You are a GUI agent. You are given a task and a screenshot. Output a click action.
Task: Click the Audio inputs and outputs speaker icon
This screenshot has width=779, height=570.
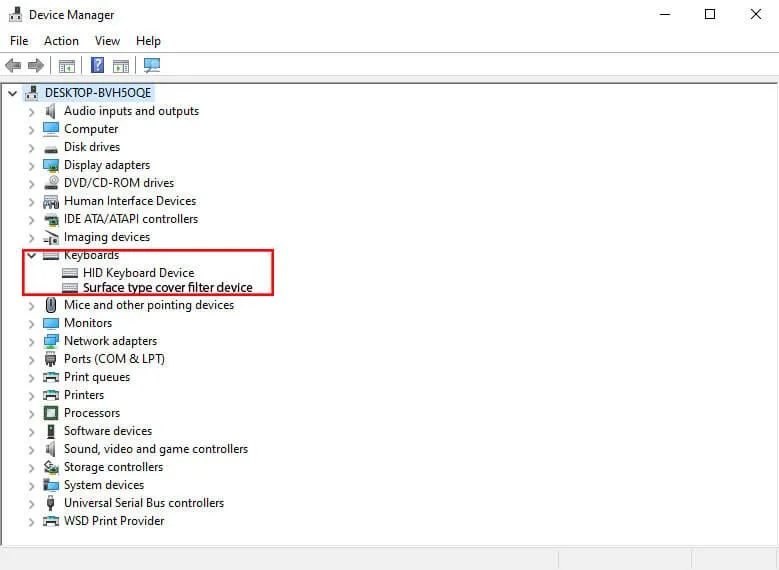pyautogui.click(x=51, y=111)
